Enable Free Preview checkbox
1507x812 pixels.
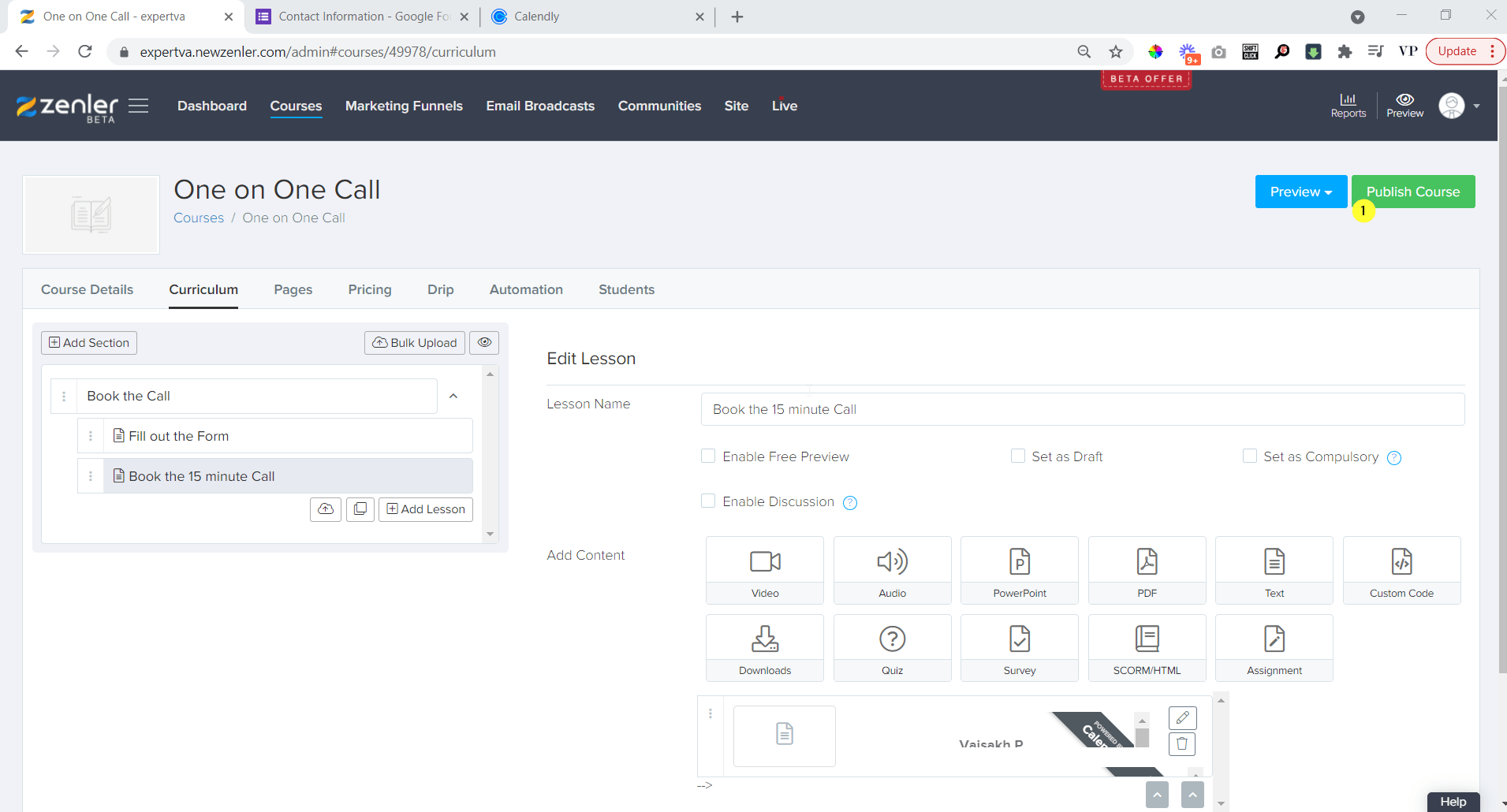pos(708,456)
